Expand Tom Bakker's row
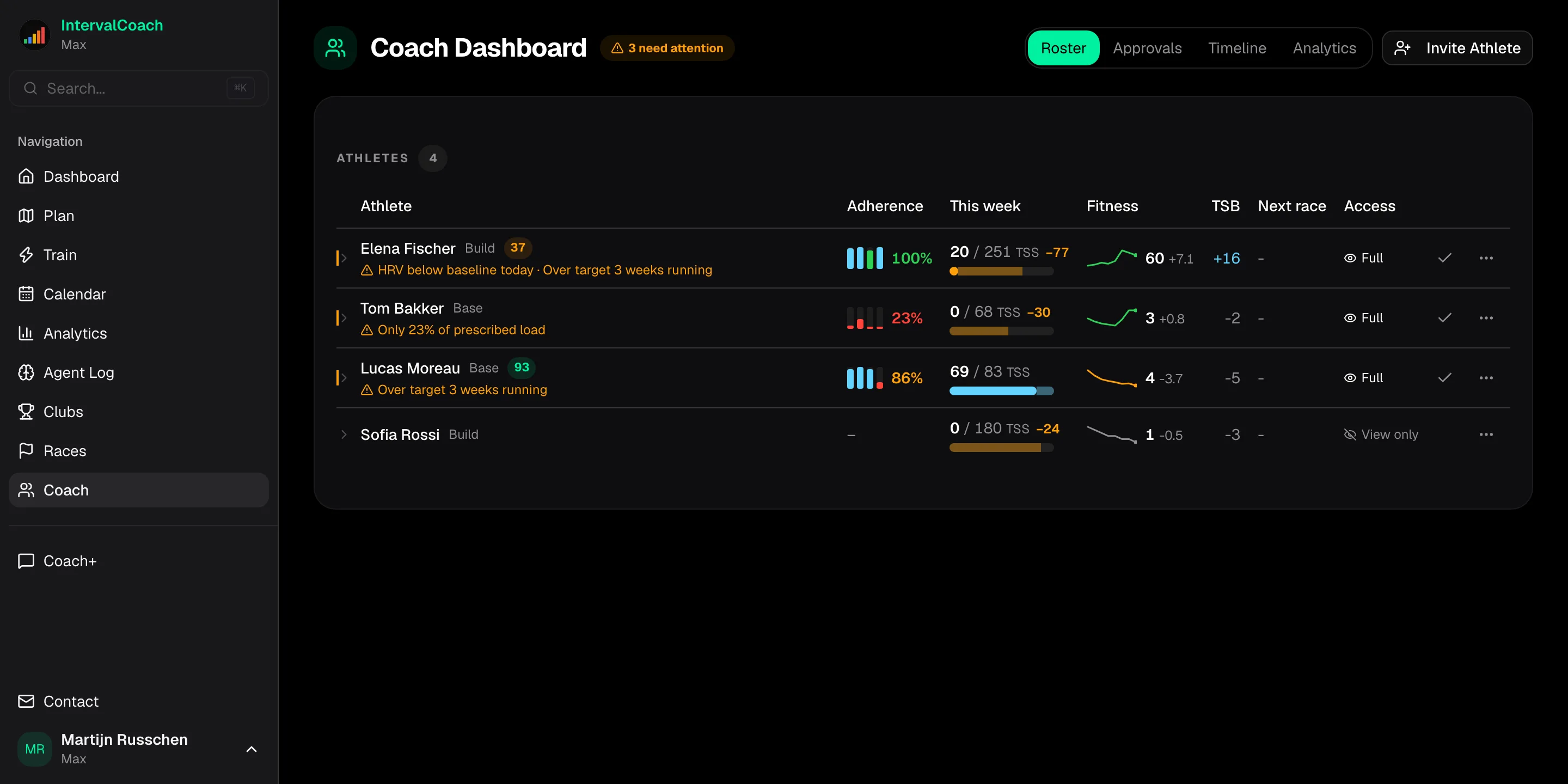 344,318
